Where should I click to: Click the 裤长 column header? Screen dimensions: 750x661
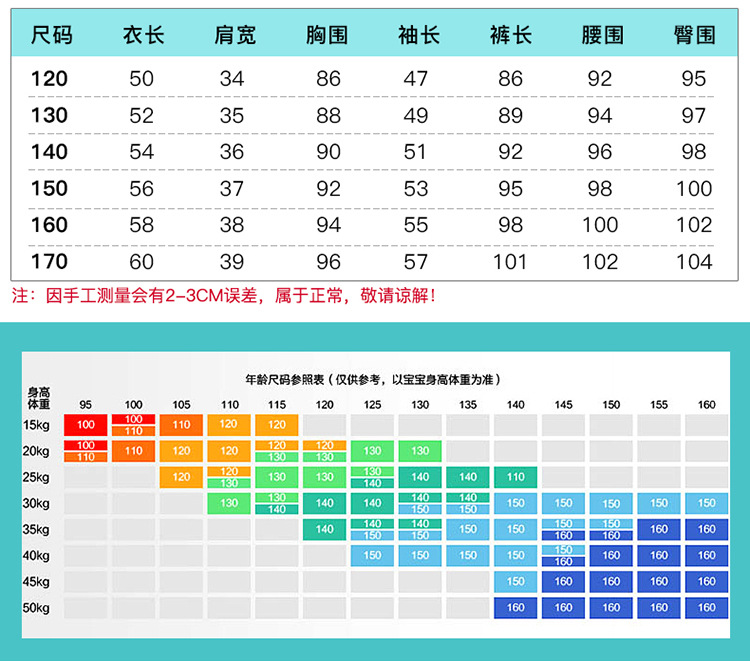tap(511, 35)
